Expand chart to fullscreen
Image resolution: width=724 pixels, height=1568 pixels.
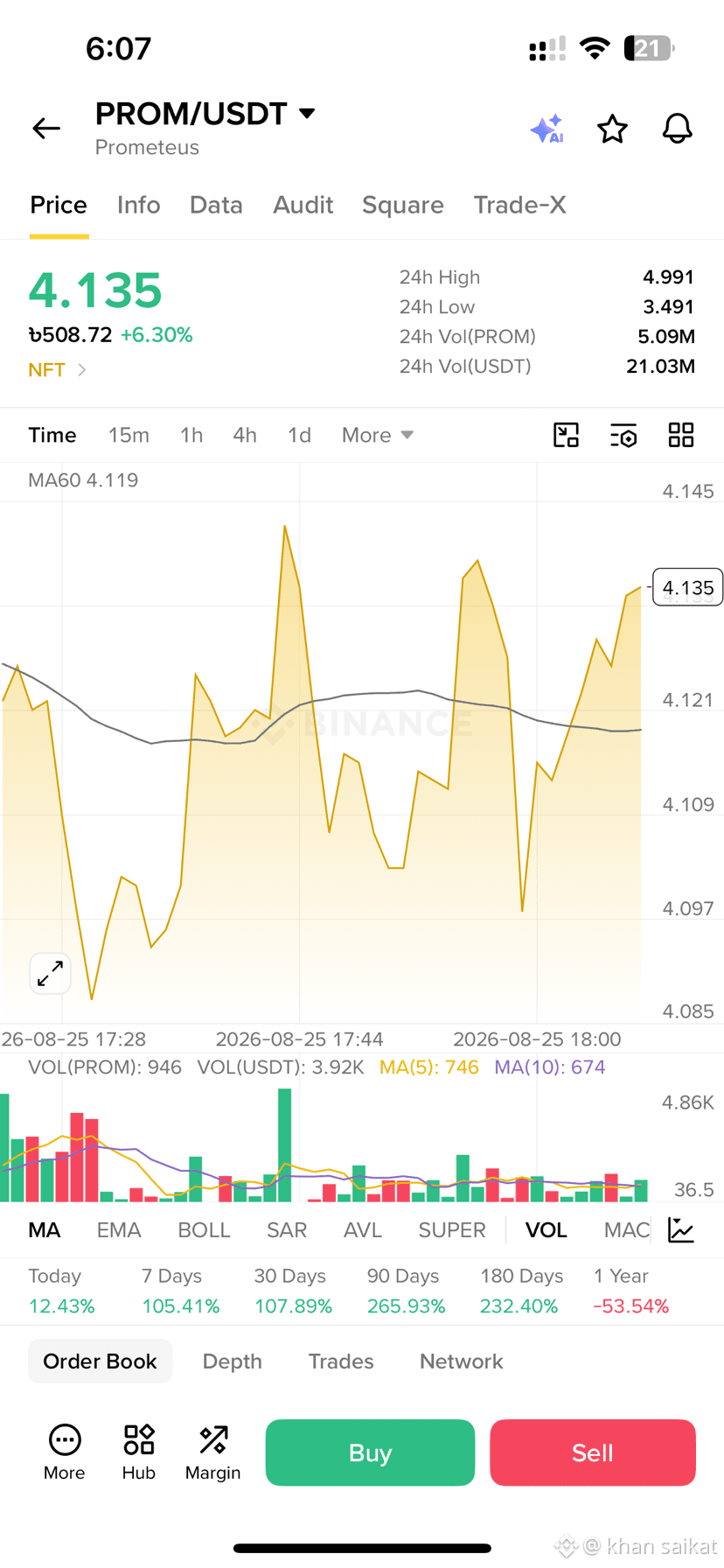point(50,972)
